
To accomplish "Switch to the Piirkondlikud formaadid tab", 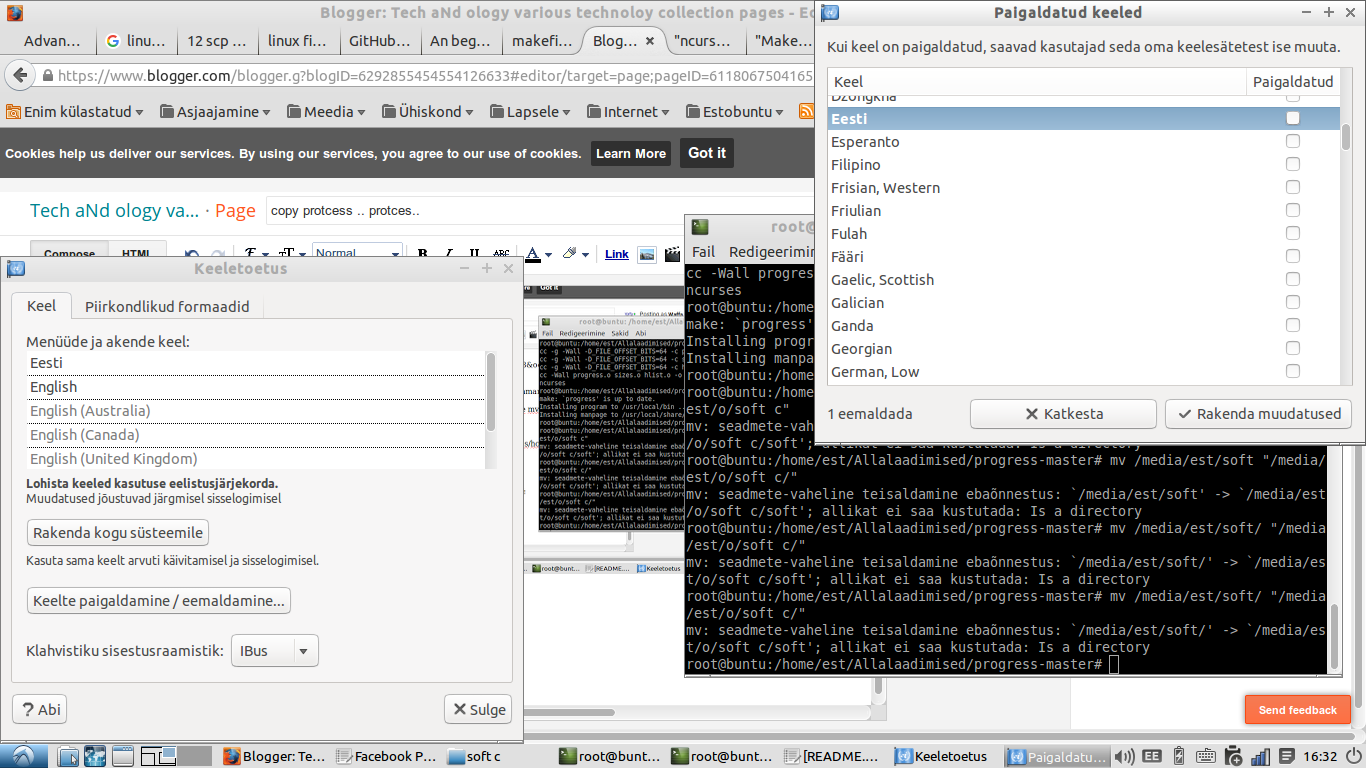I will click(x=167, y=307).
